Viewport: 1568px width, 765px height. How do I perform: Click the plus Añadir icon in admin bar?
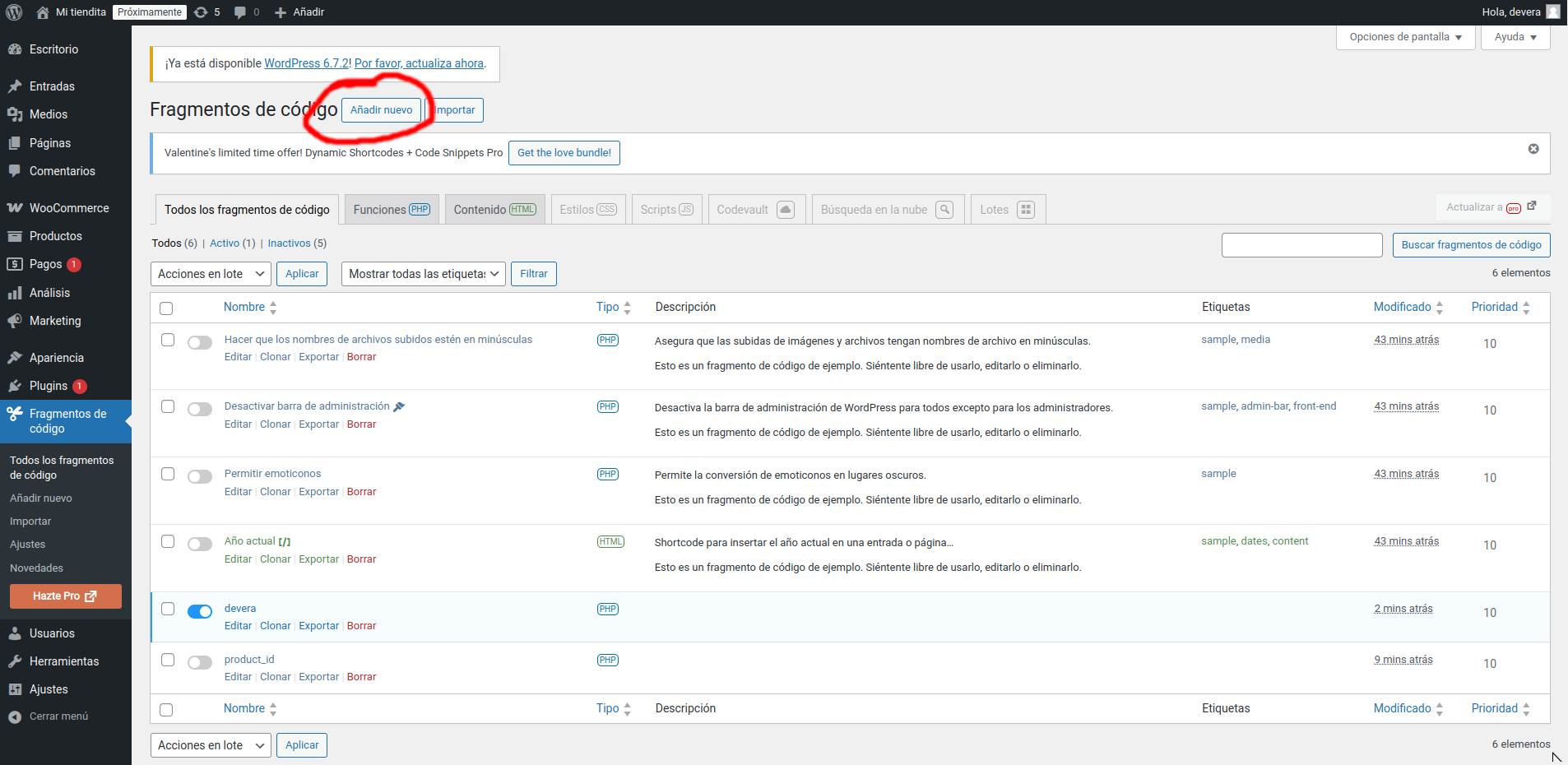tap(280, 12)
